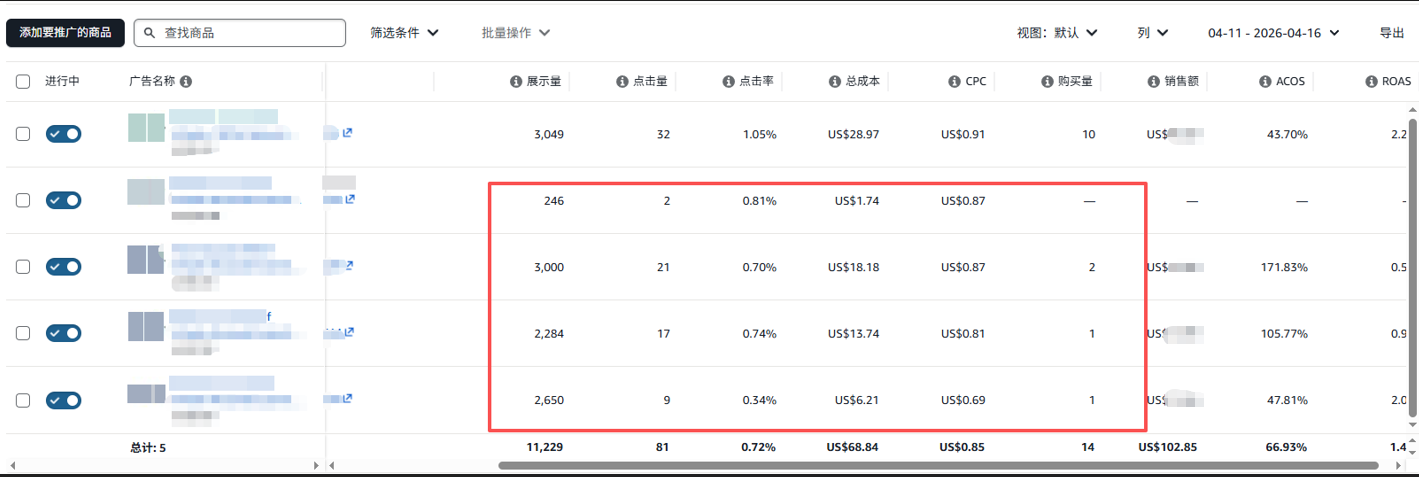Open the 视图：默认 view dropdown
The width and height of the screenshot is (1419, 477).
click(x=1057, y=33)
